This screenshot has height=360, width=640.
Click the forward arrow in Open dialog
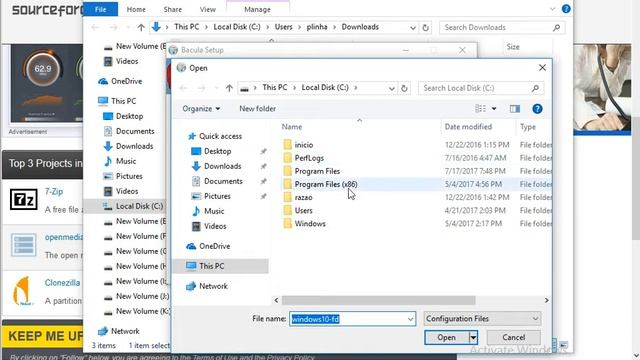[x=201, y=88]
